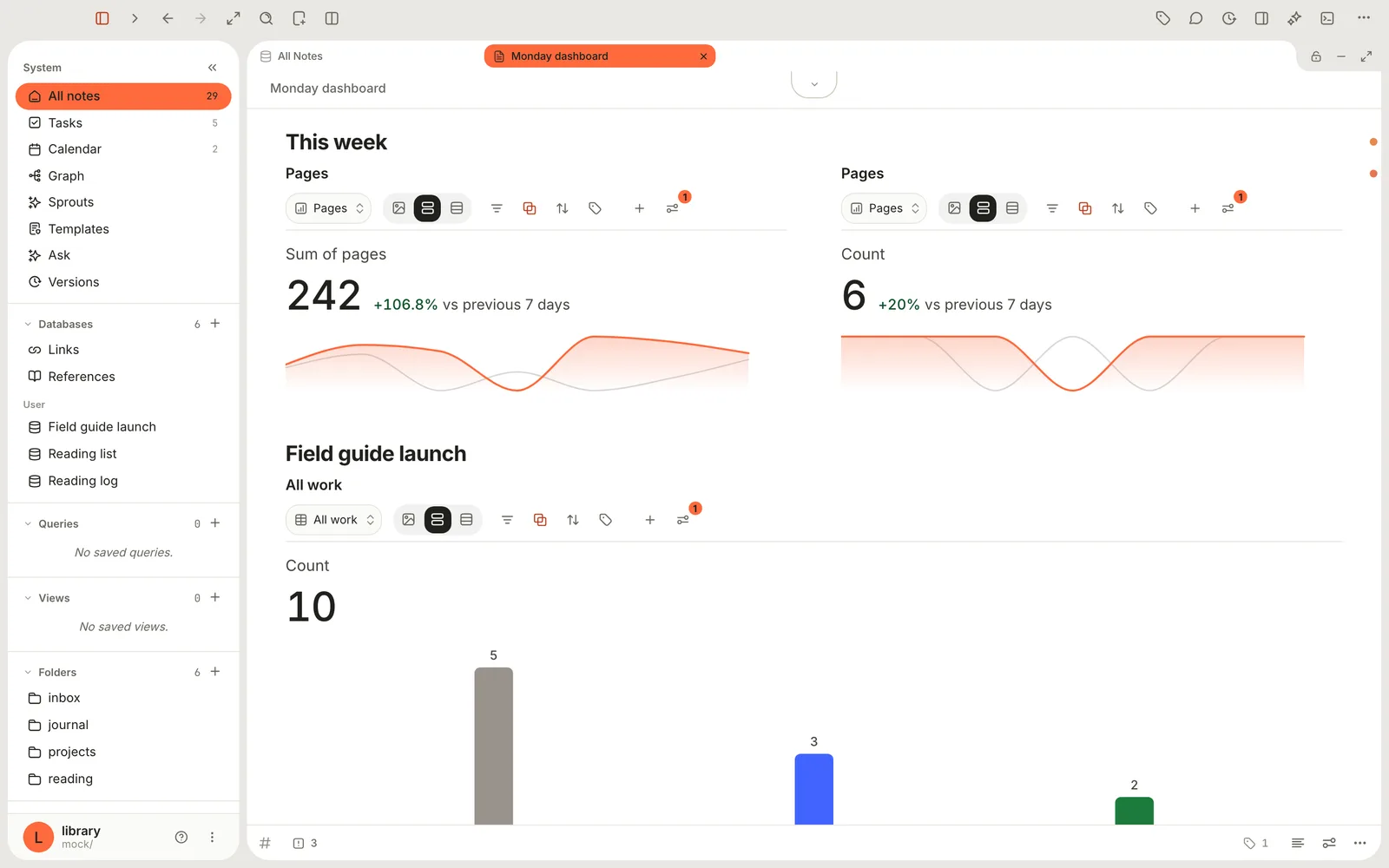Collapse the Folders section
This screenshot has width=1389, height=868.
point(29,673)
